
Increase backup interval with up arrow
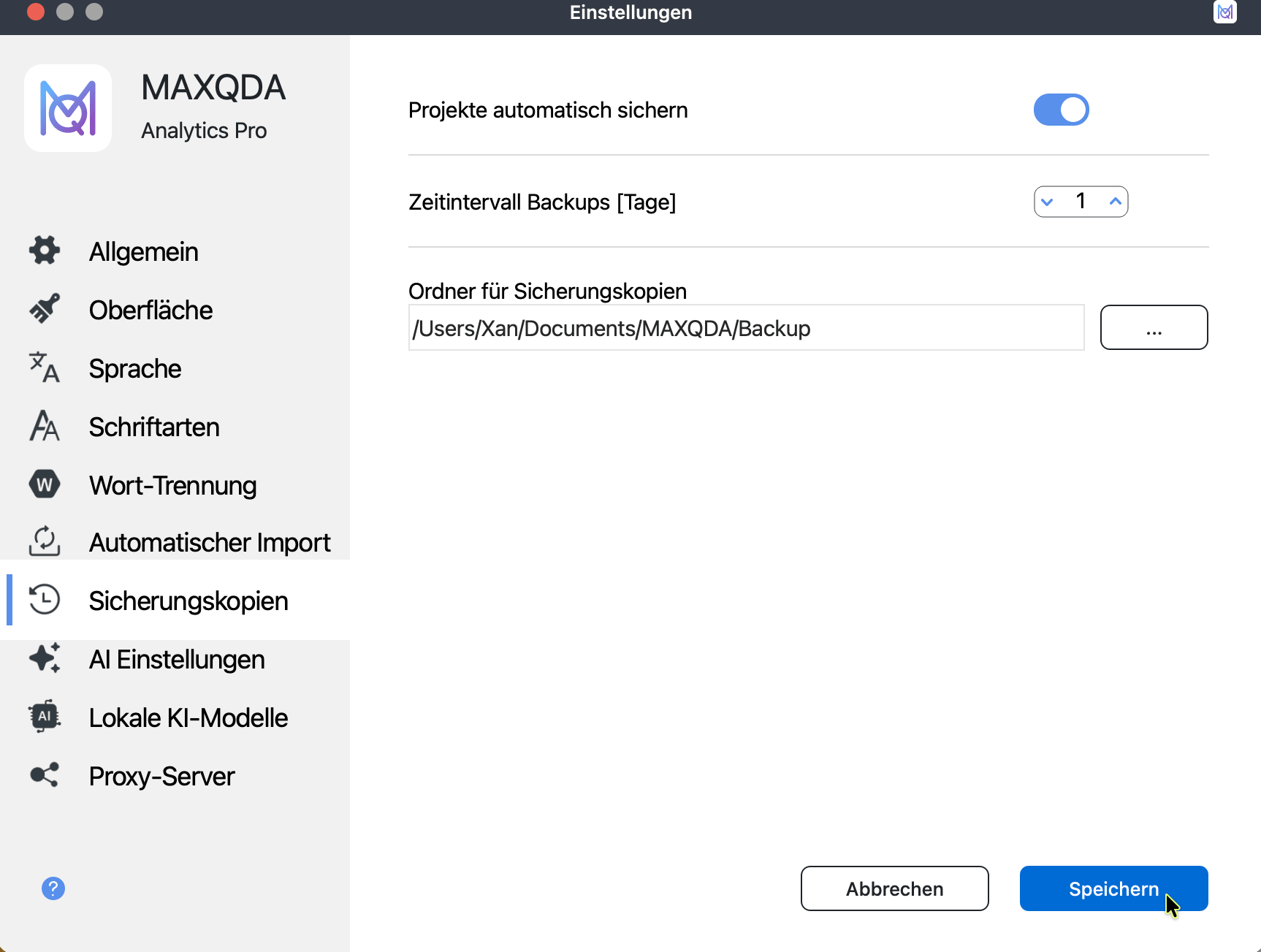pos(1115,202)
